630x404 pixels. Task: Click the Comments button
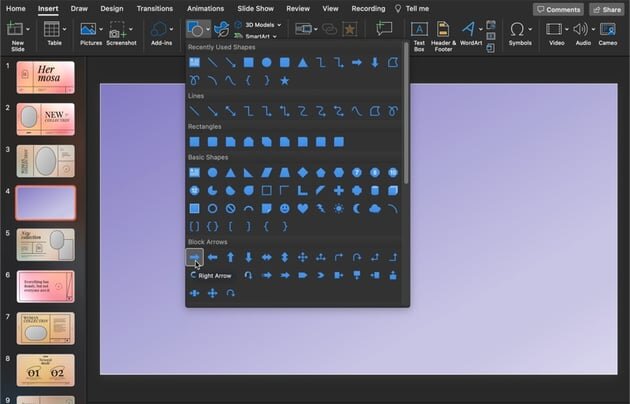click(557, 9)
